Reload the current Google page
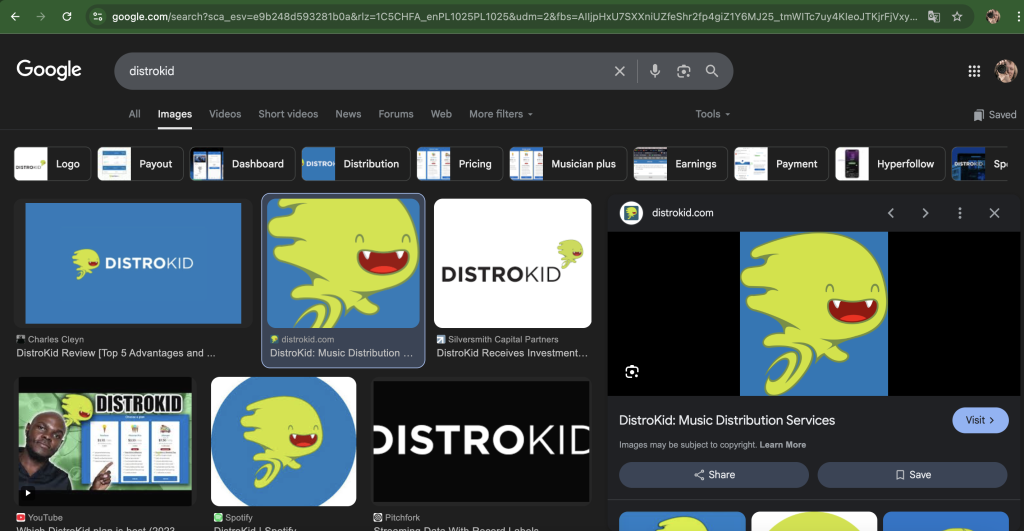This screenshot has height=531, width=1024. tap(67, 16)
